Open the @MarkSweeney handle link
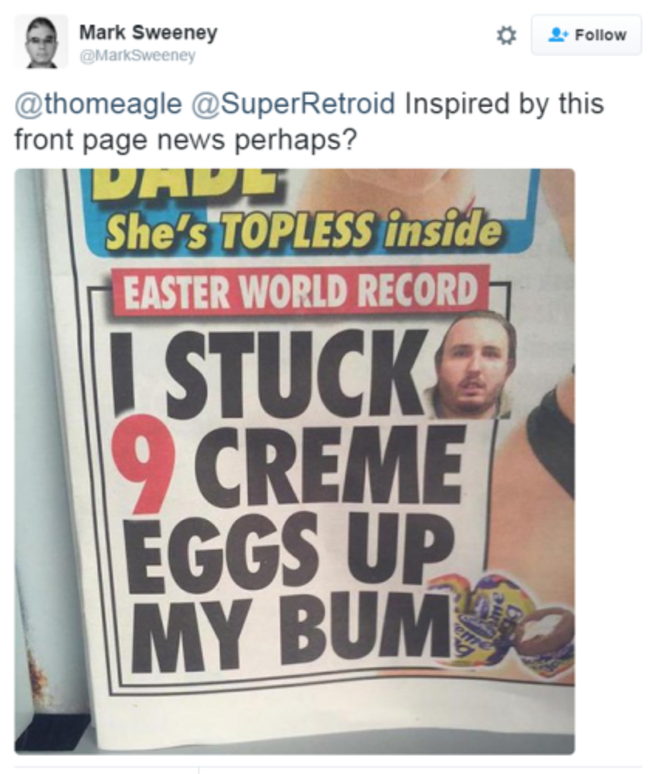 point(138,55)
